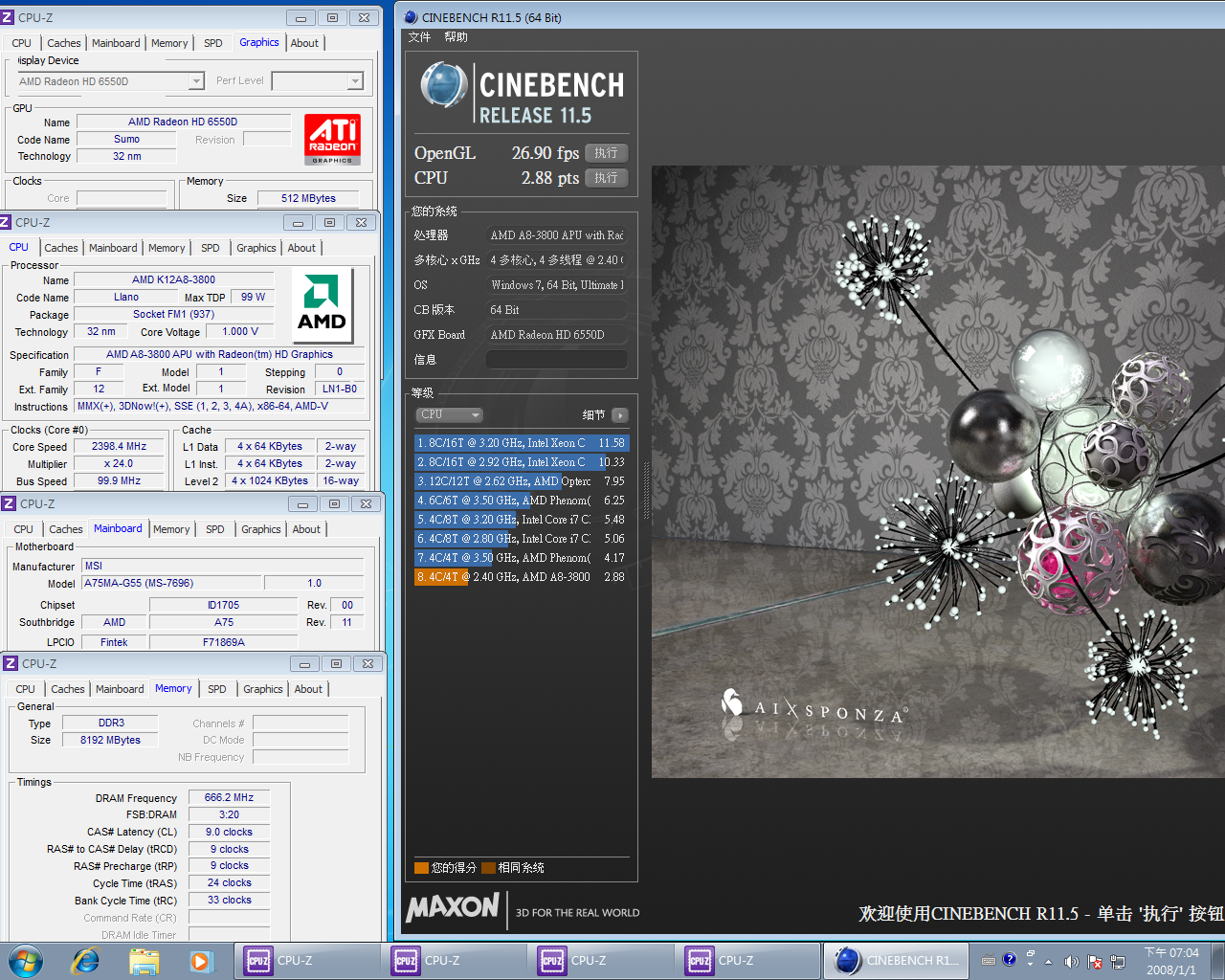Screen dimensions: 1225x980
Task: Click the 666.2 MHz DRAM Frequency value
Action: [x=229, y=797]
